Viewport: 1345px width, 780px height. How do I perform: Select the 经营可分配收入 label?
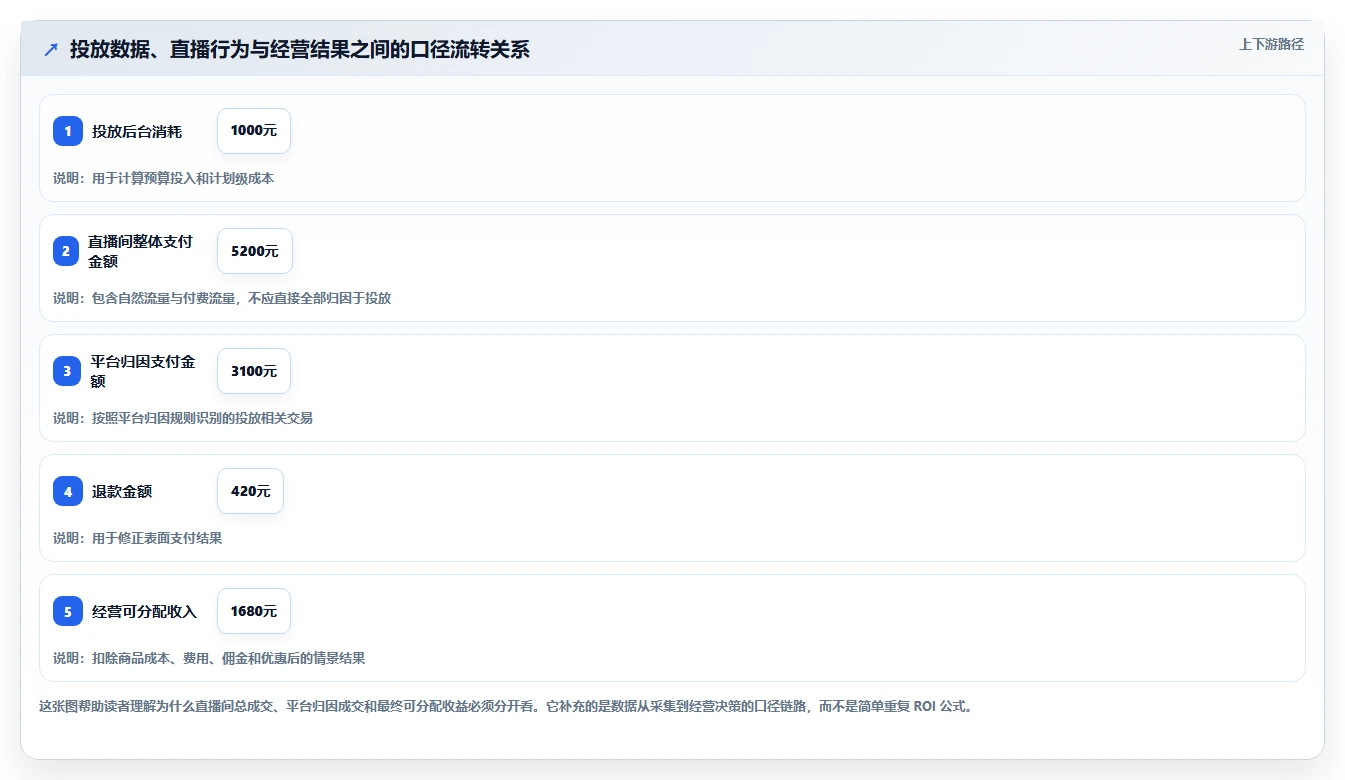(145, 611)
